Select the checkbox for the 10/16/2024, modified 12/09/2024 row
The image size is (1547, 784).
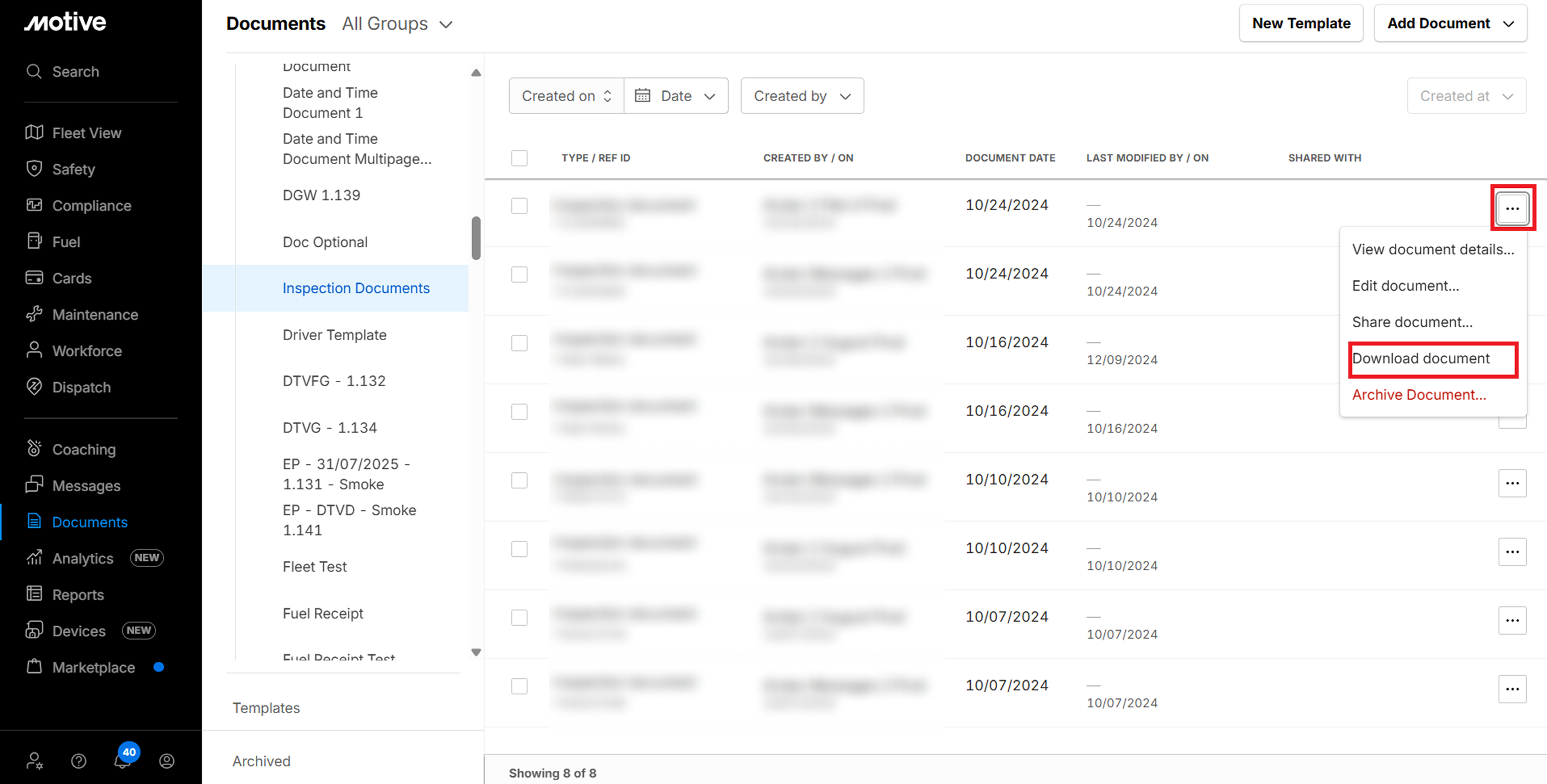click(x=519, y=343)
